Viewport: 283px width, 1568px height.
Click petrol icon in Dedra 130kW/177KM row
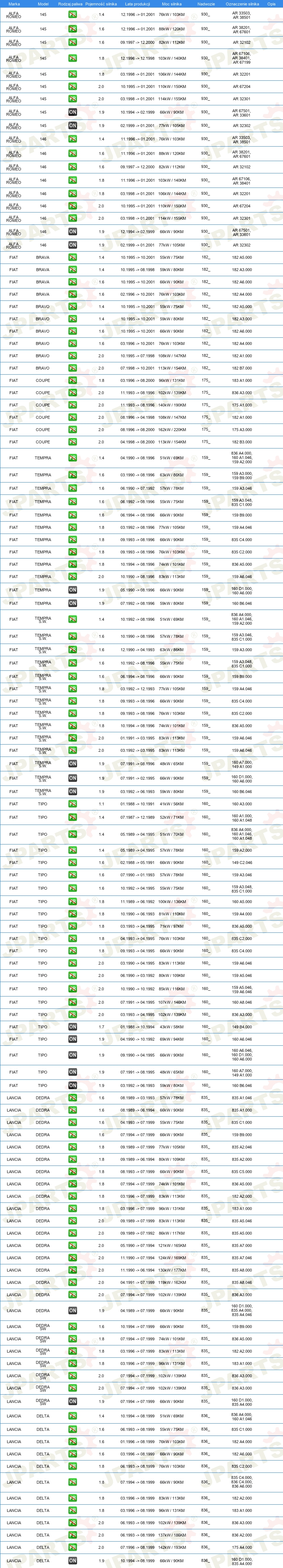pyautogui.click(x=72, y=1270)
